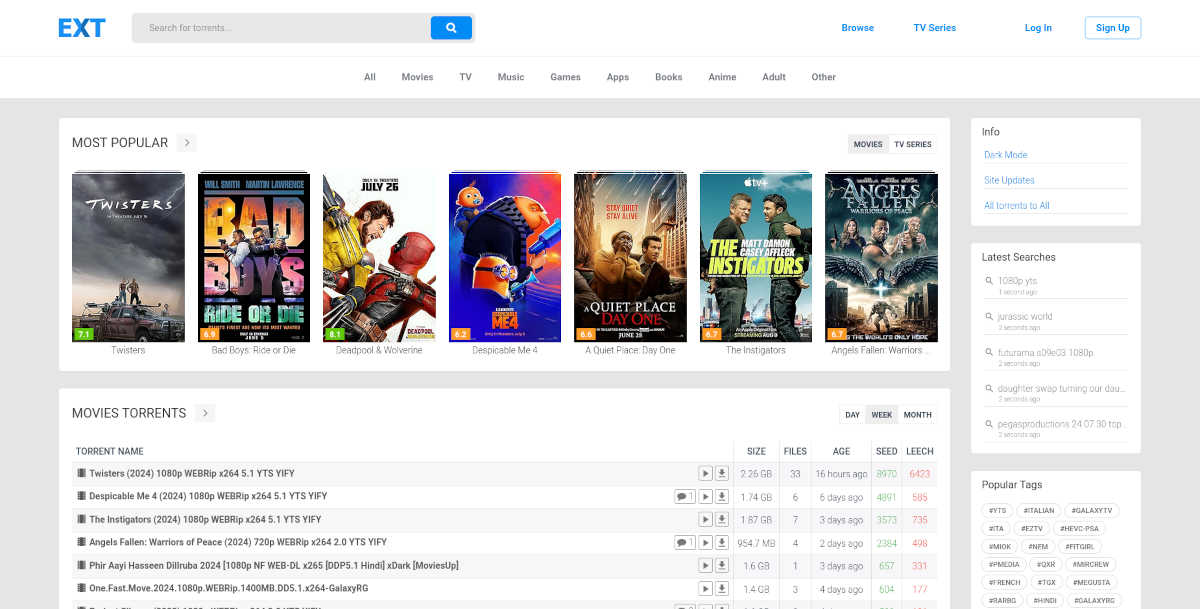Download the Angels Fallen torrent
Image resolution: width=1200 pixels, height=609 pixels.
722,543
